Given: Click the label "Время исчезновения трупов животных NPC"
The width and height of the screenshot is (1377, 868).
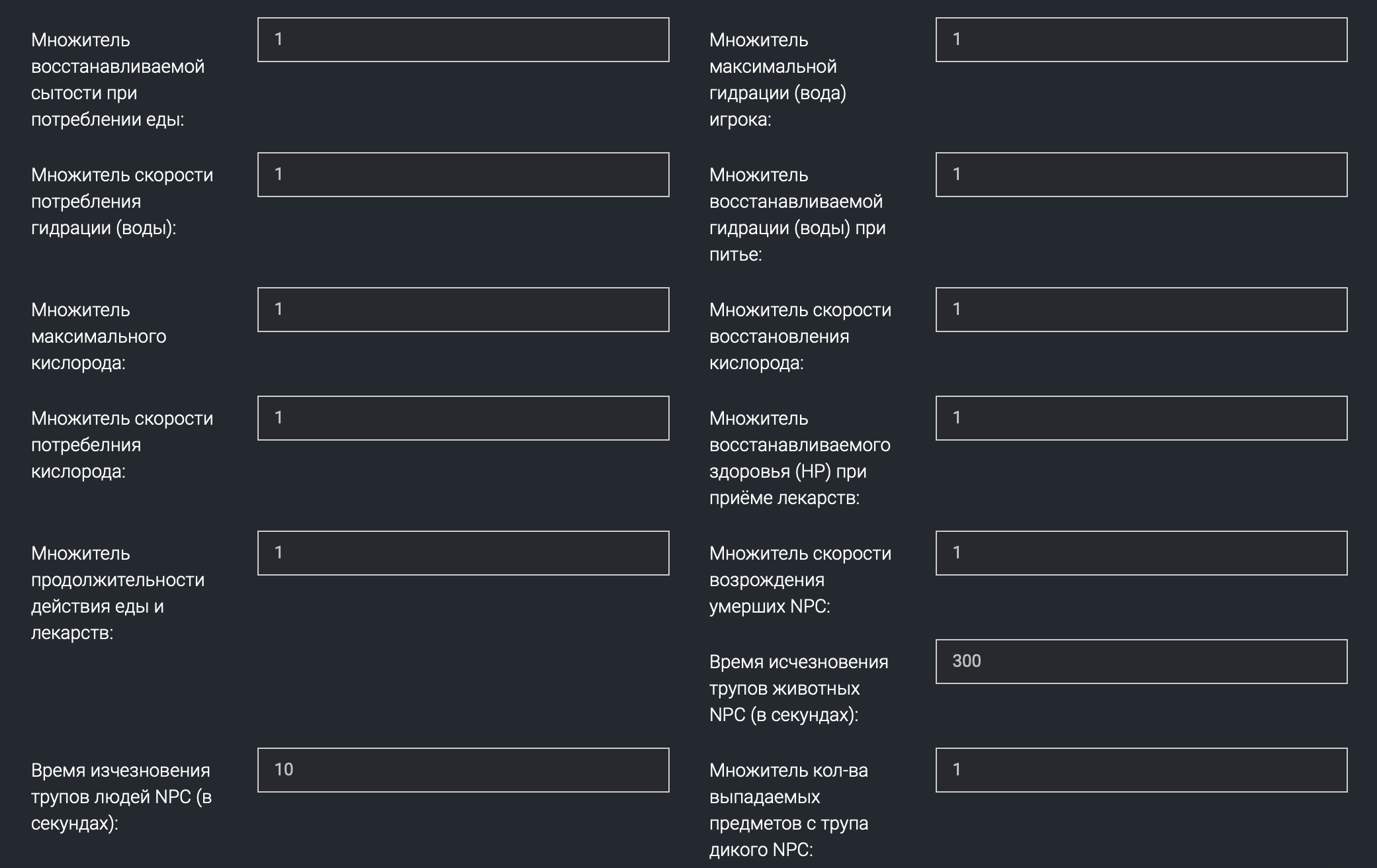Looking at the screenshot, I should pos(798,688).
